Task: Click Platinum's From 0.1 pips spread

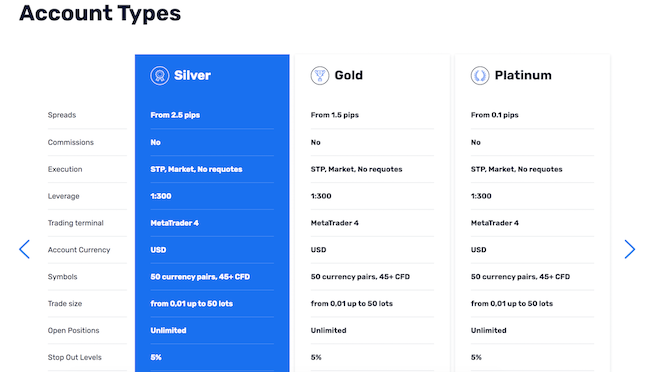Action: (495, 115)
